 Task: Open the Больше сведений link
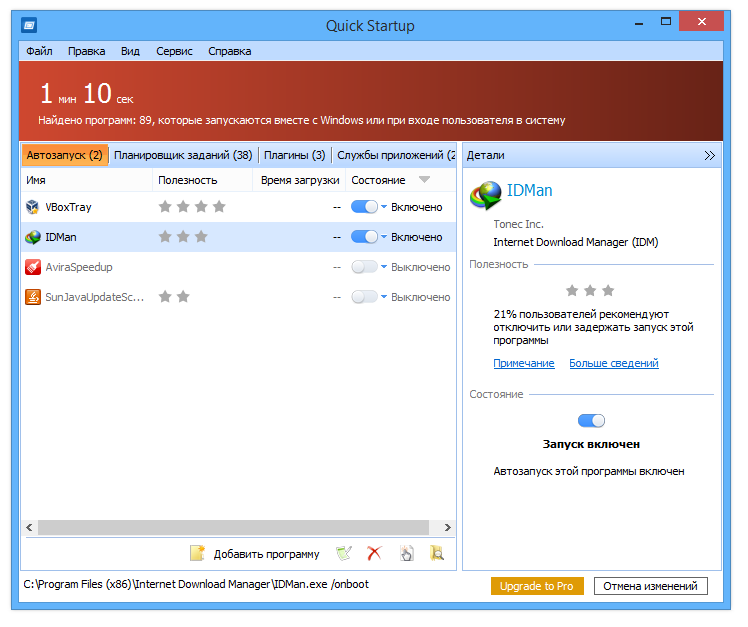click(614, 363)
